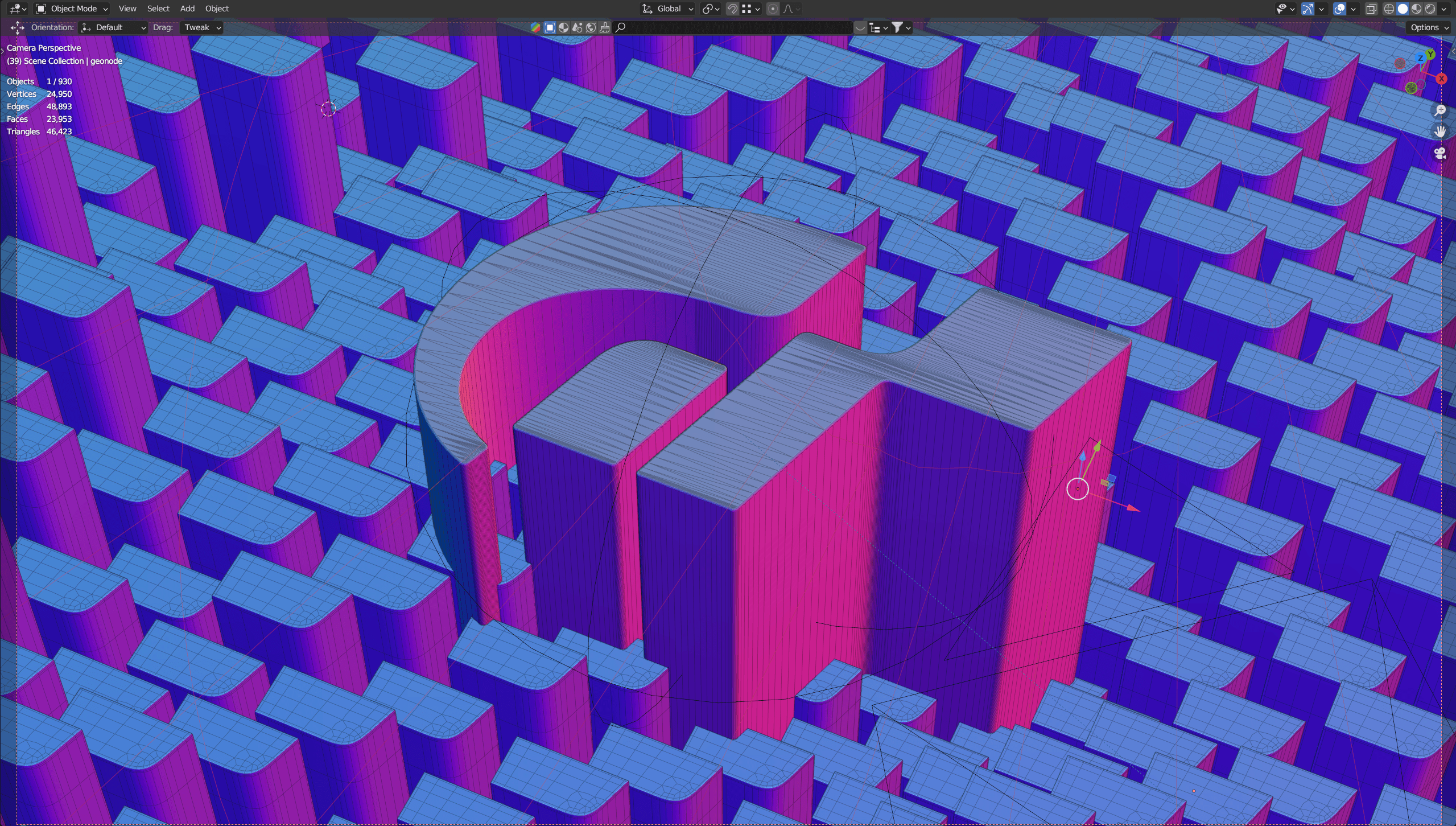Open the Object Mode dropdown
Screen dimensions: 1456x826
tap(71, 9)
